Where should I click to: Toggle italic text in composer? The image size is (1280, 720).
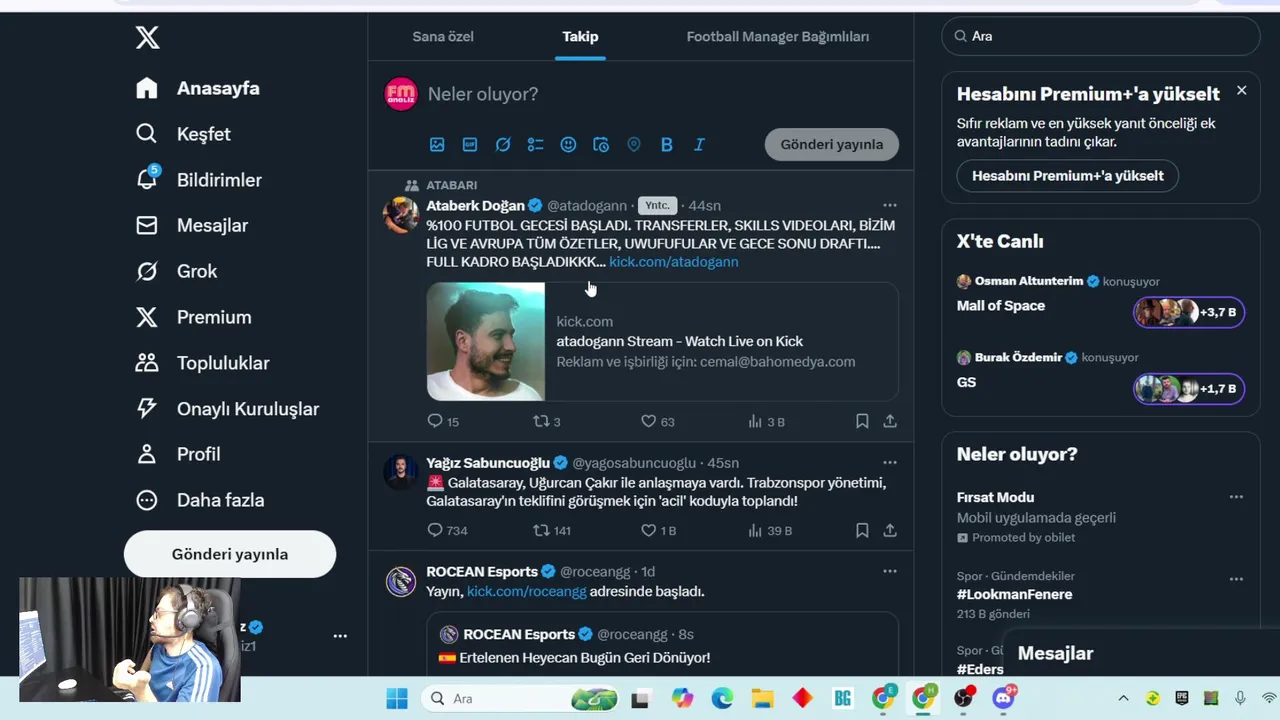[699, 144]
